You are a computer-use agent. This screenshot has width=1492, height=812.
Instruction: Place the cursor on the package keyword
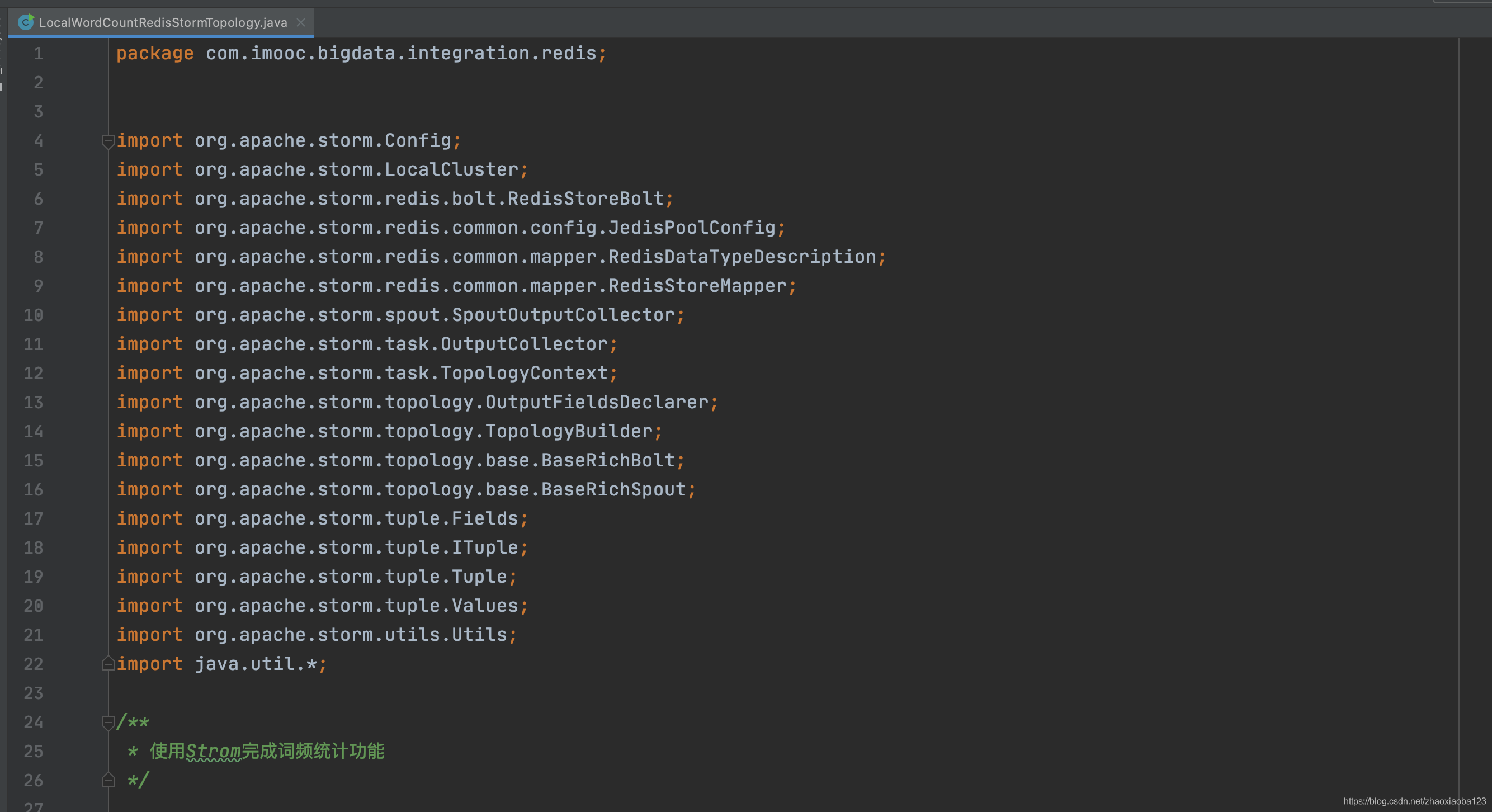(x=155, y=54)
